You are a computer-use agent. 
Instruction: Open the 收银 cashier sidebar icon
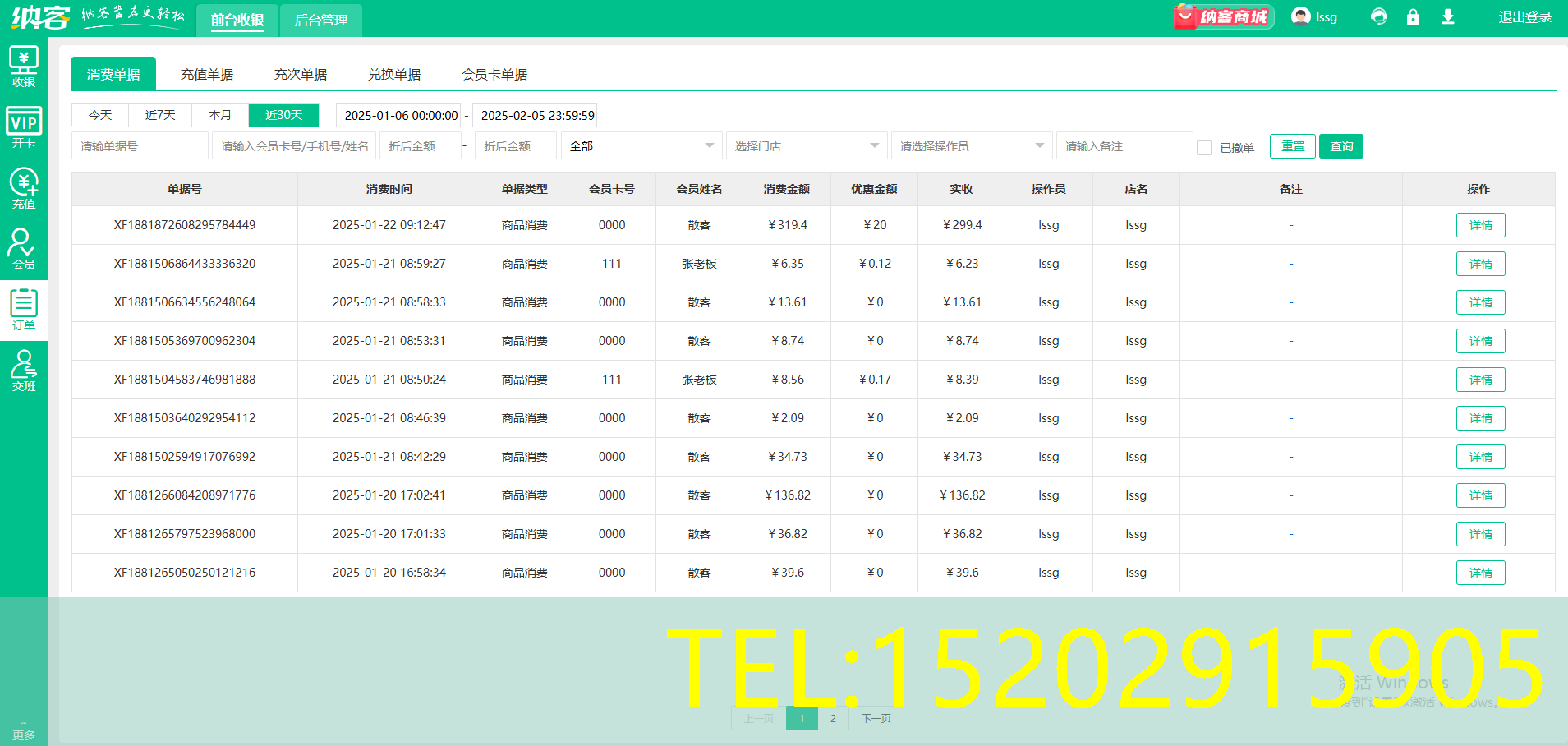pyautogui.click(x=24, y=67)
